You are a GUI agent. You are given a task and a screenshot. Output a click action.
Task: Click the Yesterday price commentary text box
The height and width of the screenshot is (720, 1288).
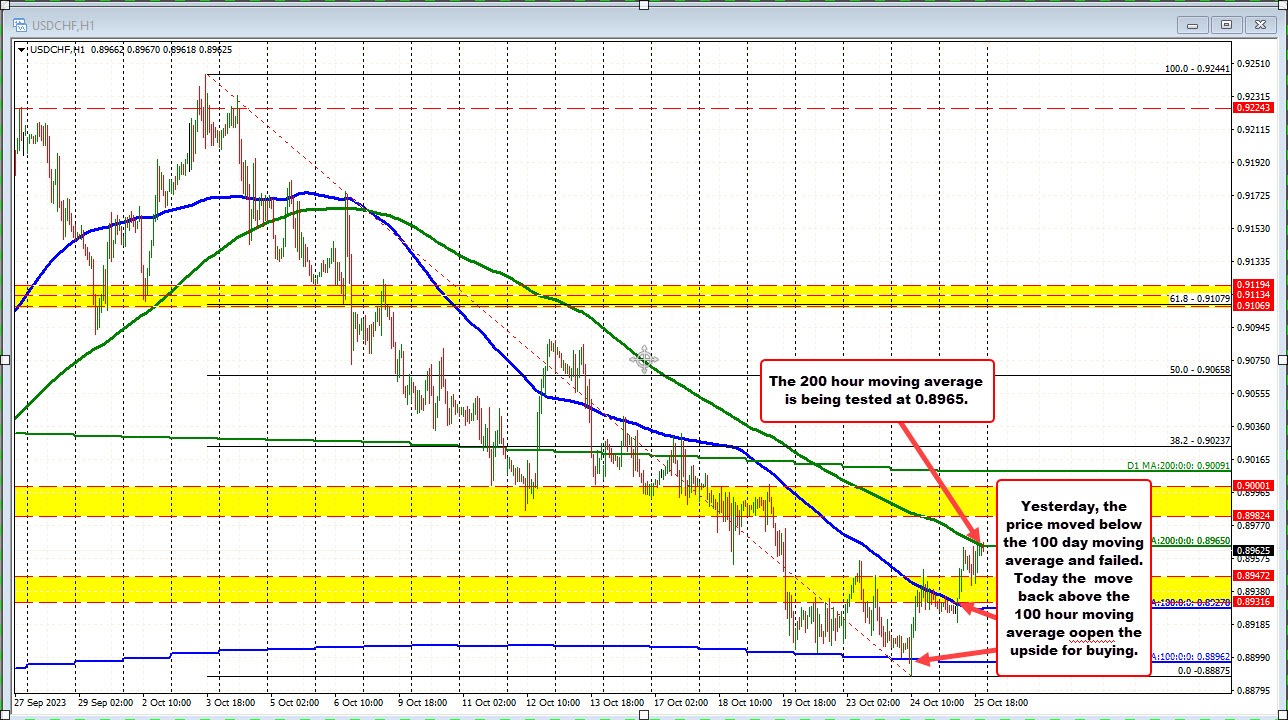click(x=1073, y=578)
